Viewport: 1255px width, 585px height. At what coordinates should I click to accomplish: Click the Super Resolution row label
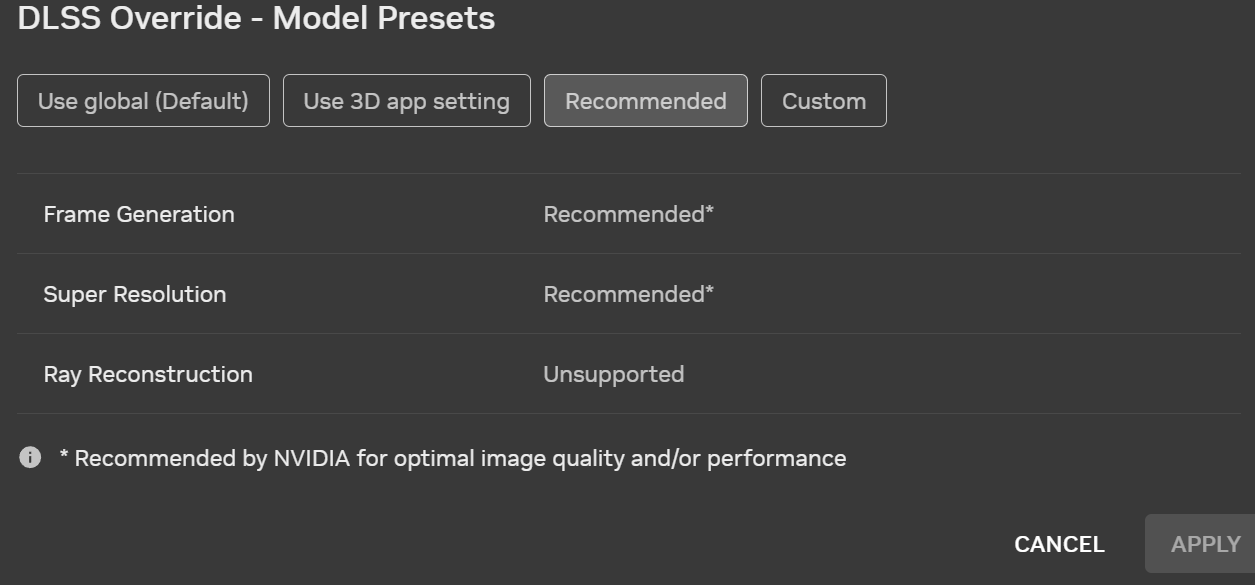pos(135,294)
